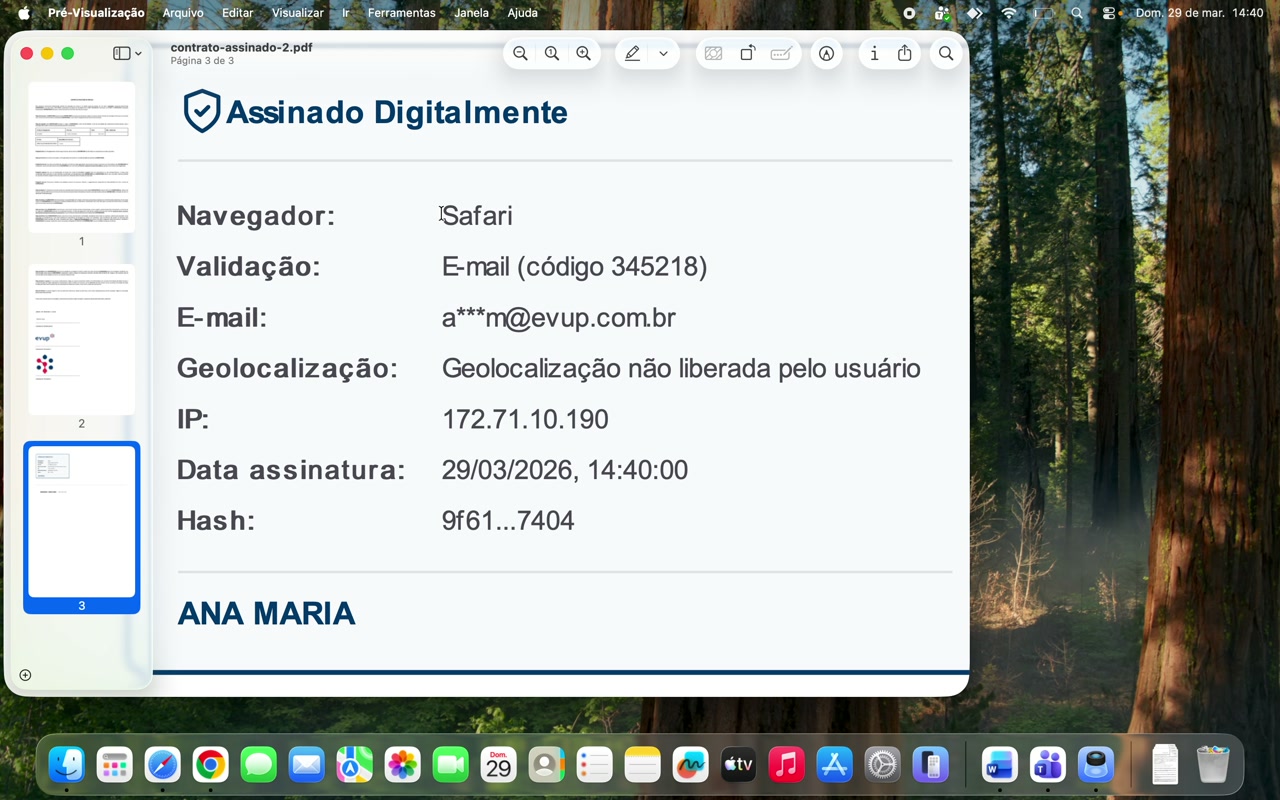Open the Apple menu
This screenshot has height=800, width=1280.
point(24,13)
